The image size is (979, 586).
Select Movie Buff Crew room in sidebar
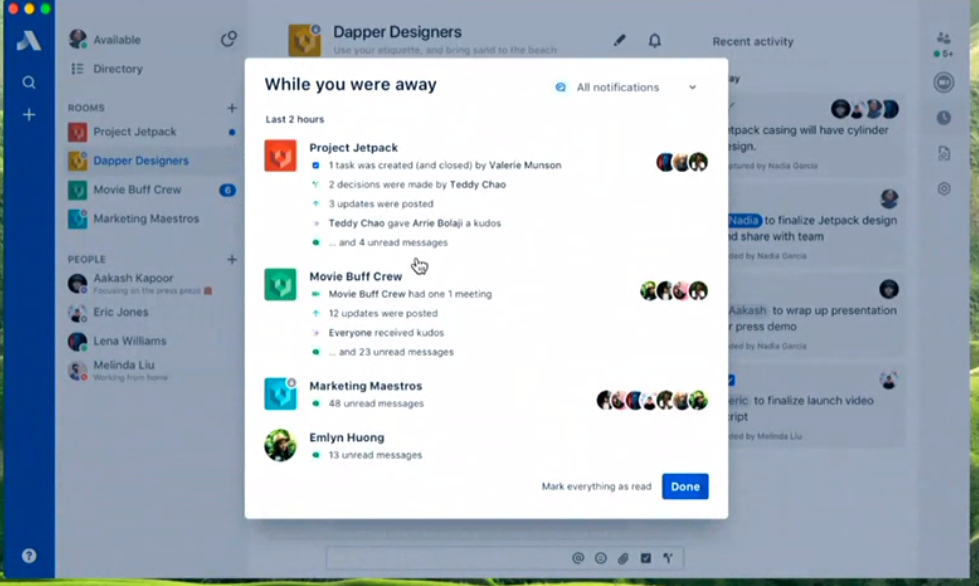(x=137, y=190)
